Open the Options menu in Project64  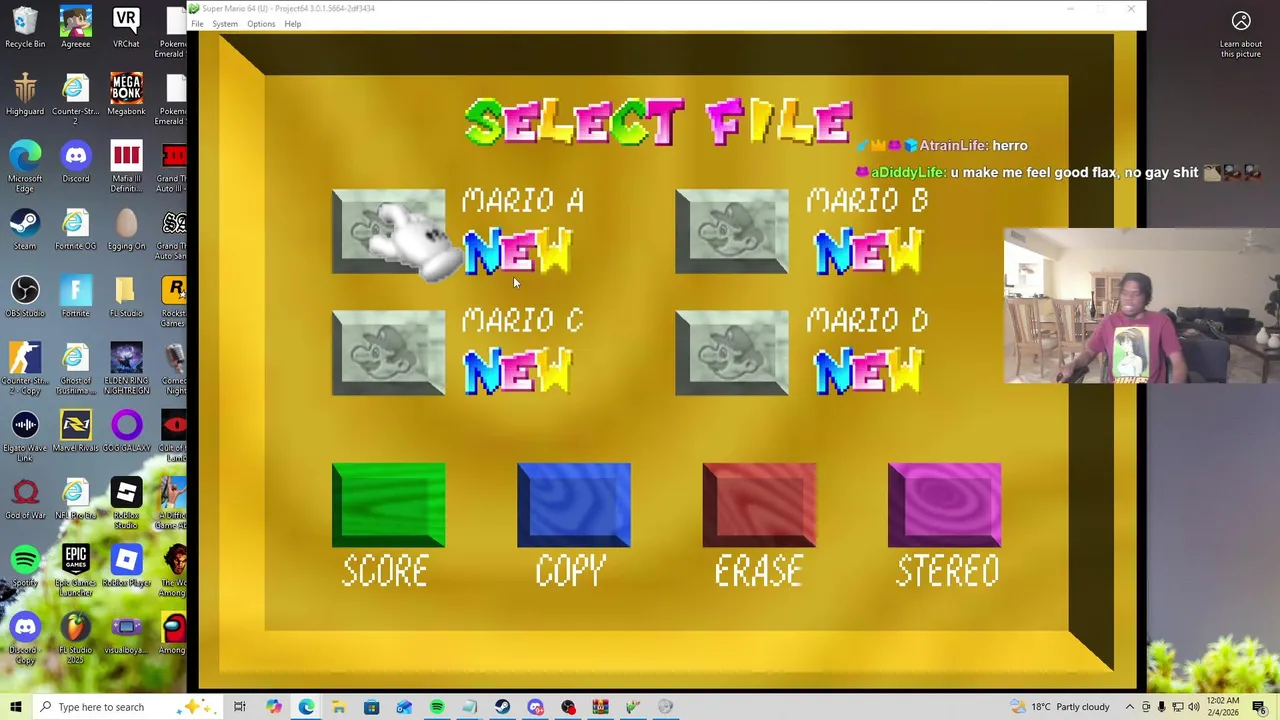coord(261,24)
